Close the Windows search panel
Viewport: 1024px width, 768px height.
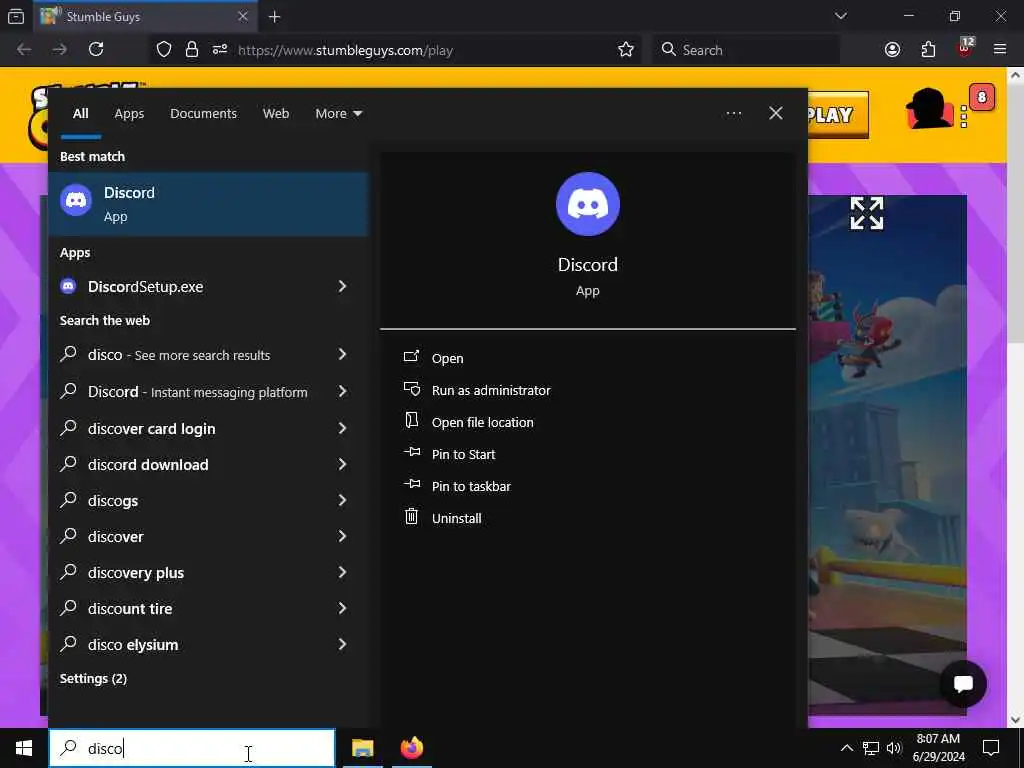[776, 113]
